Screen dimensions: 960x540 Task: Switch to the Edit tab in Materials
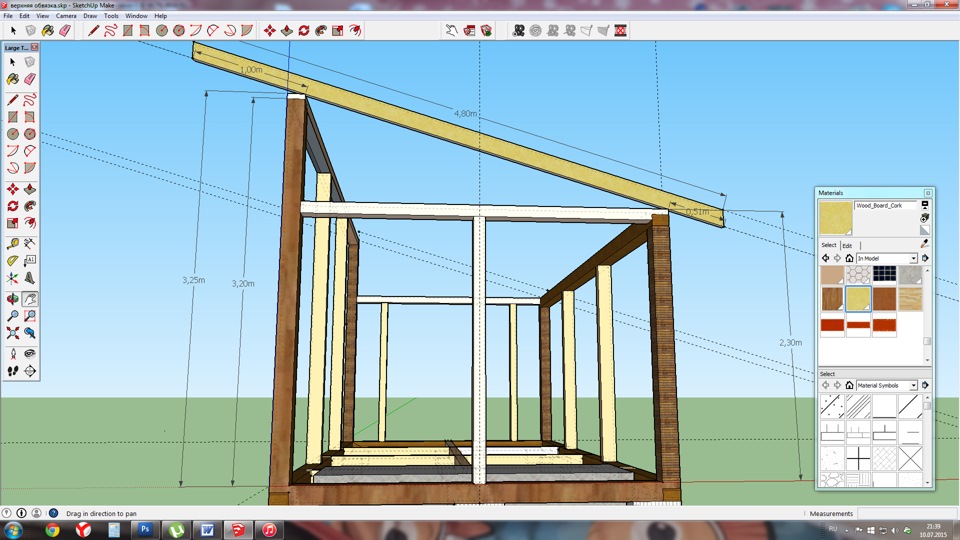(847, 245)
